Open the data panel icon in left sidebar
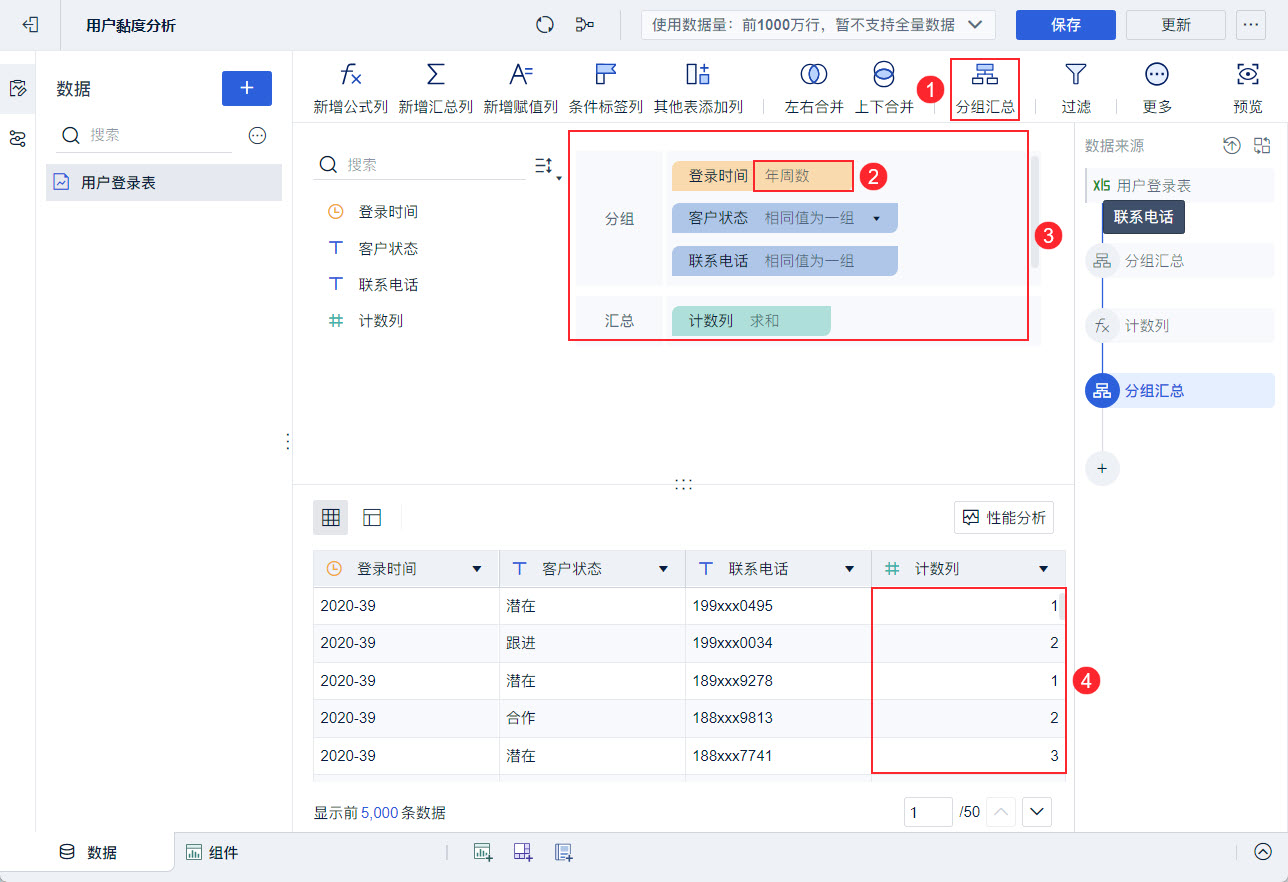This screenshot has width=1288, height=882. point(17,88)
